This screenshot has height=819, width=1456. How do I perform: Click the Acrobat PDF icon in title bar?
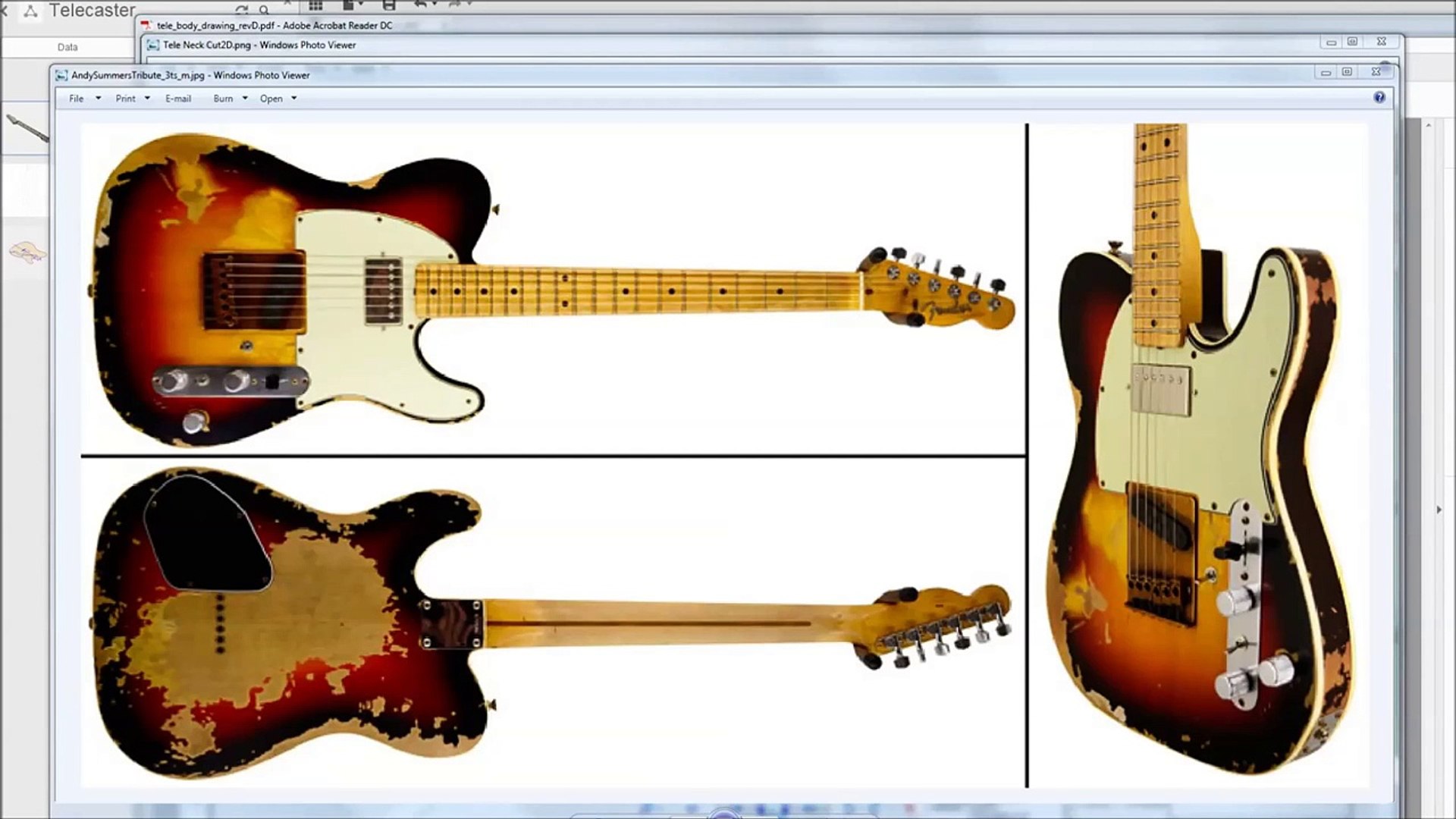[146, 25]
